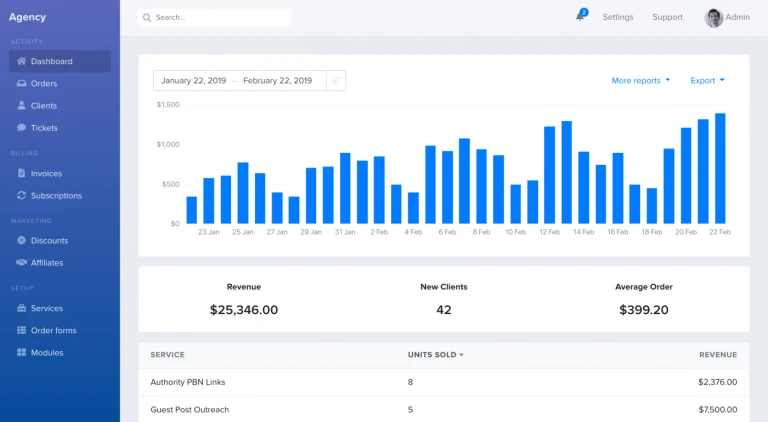
Task: Click the Average Order value $399.20
Action: click(x=644, y=310)
